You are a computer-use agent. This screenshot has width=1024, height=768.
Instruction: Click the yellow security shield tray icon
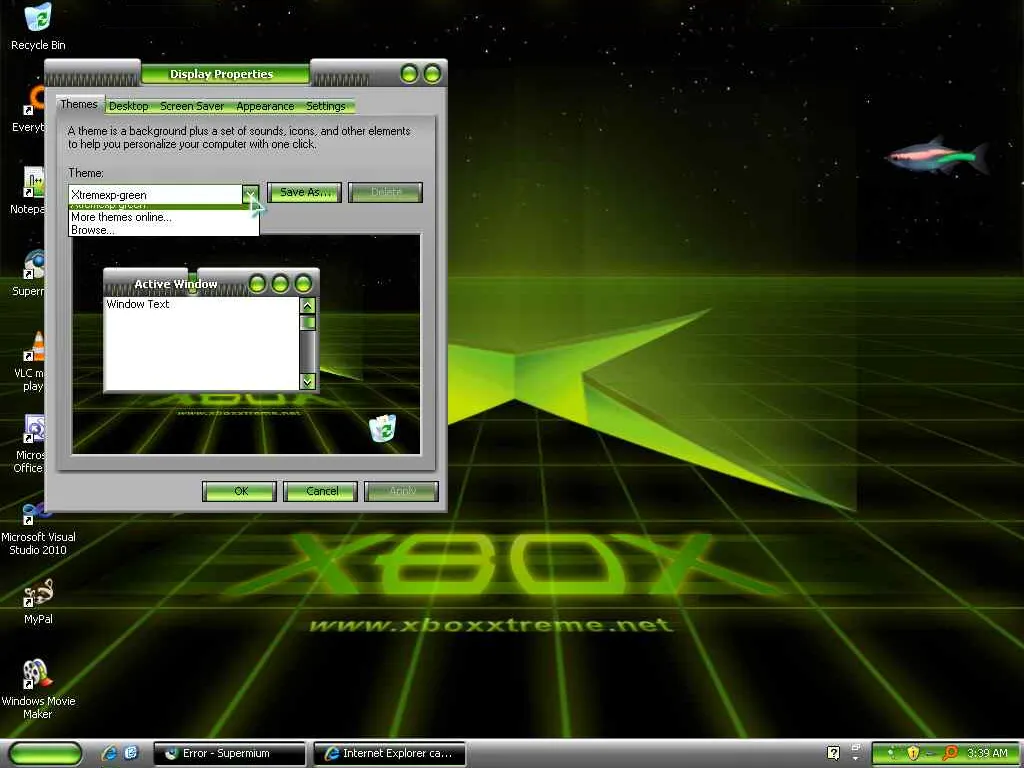point(913,753)
